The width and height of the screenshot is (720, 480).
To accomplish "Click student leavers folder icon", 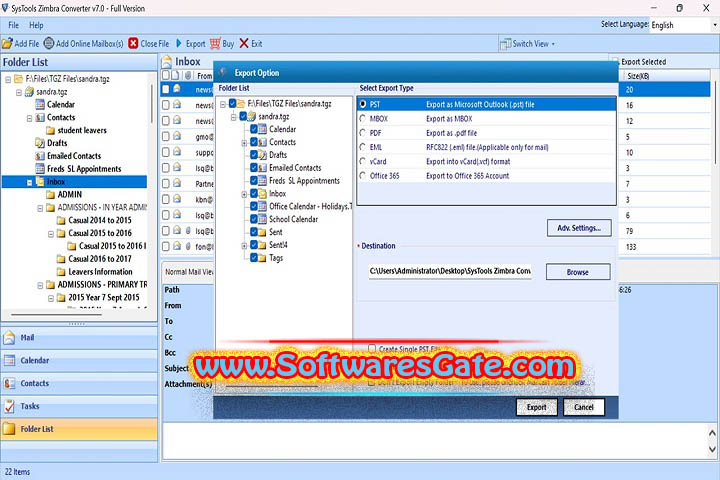I will tap(51, 130).
